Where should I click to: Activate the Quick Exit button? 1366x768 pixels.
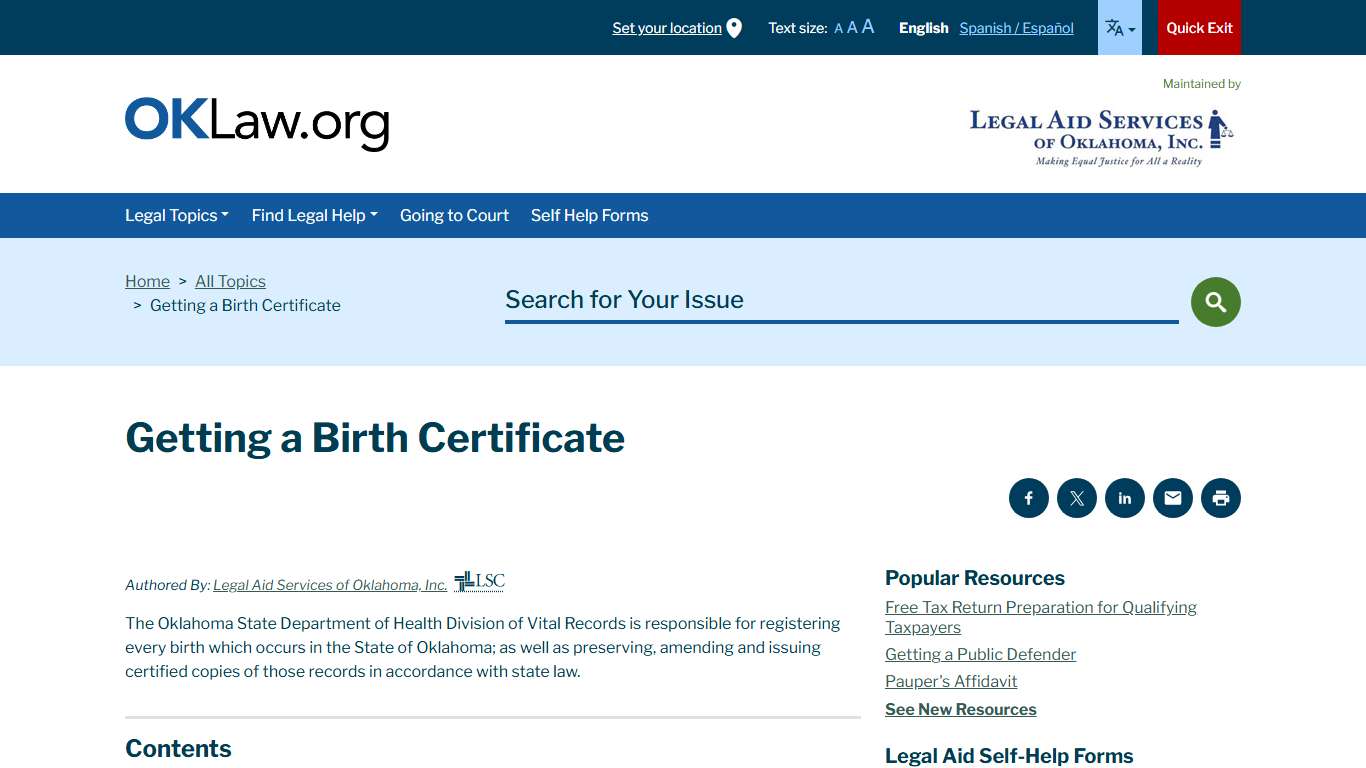click(x=1199, y=27)
